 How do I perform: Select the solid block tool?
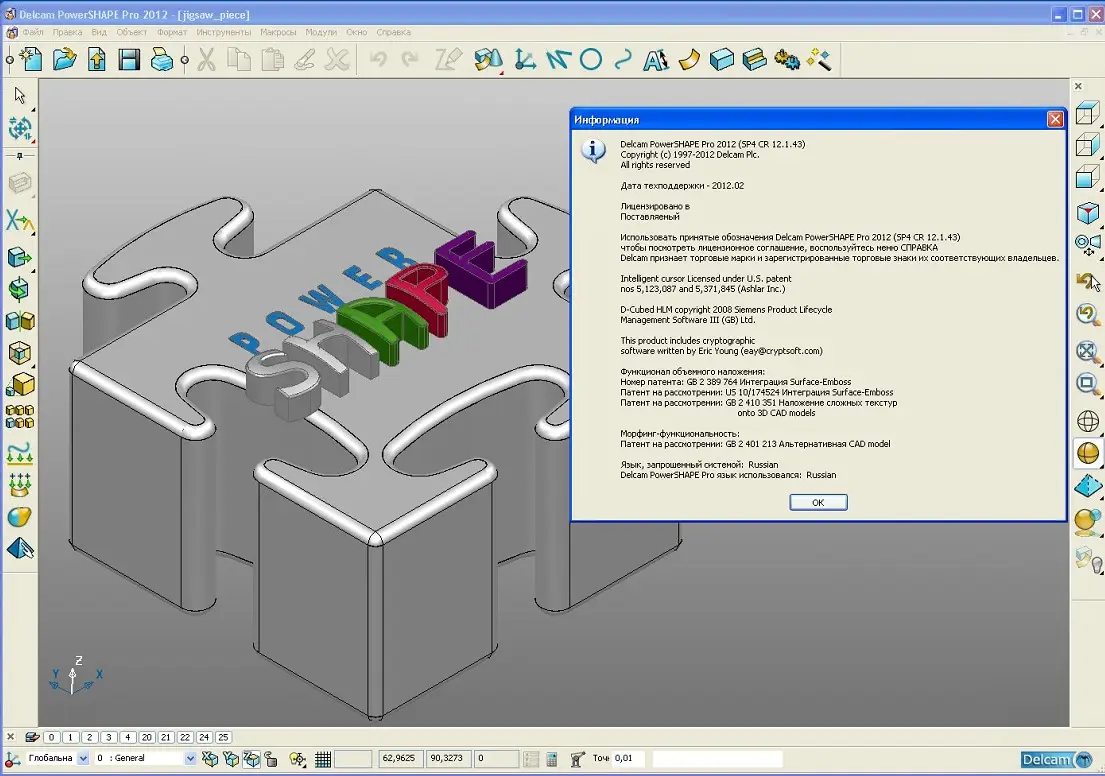722,59
